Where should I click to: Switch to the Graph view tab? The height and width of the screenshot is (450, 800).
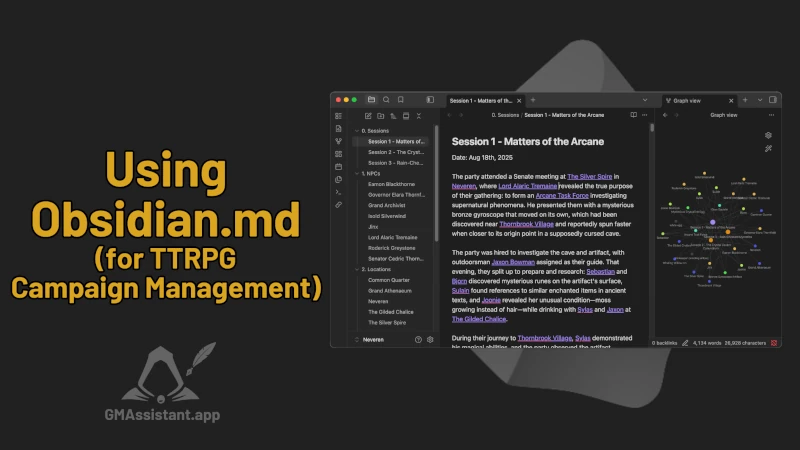[x=690, y=100]
